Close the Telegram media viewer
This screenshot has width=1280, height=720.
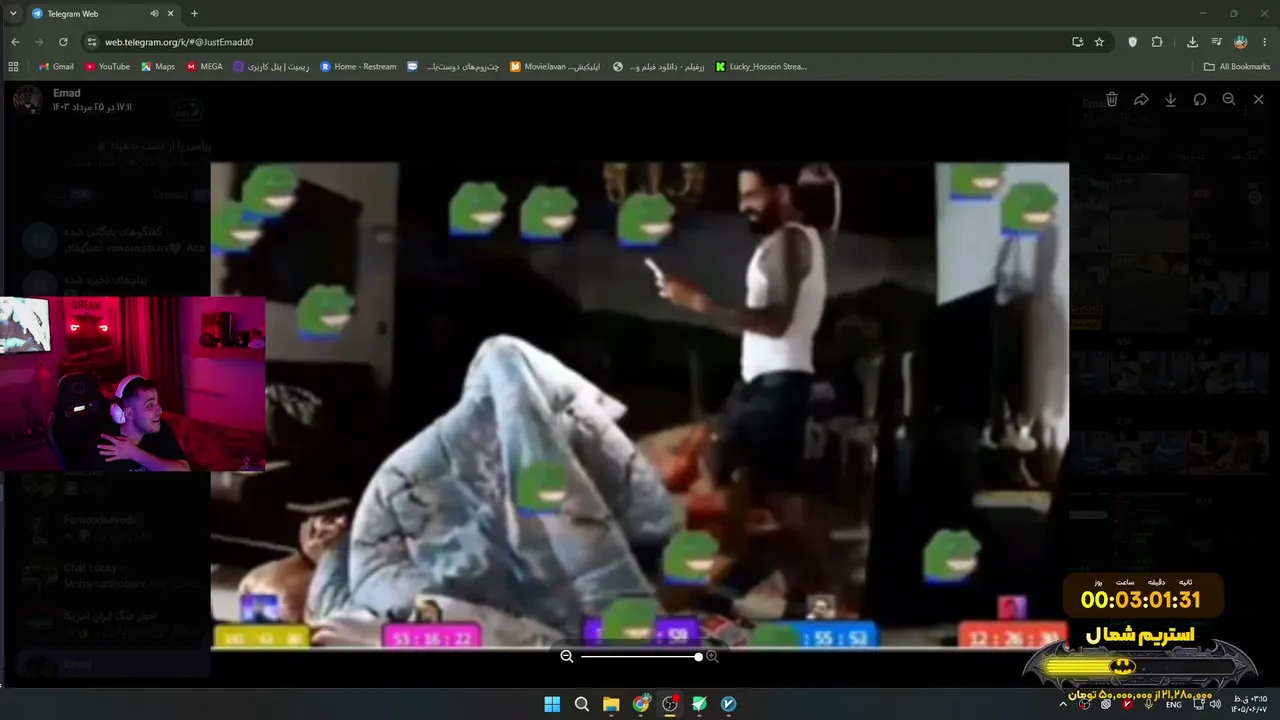click(1258, 100)
